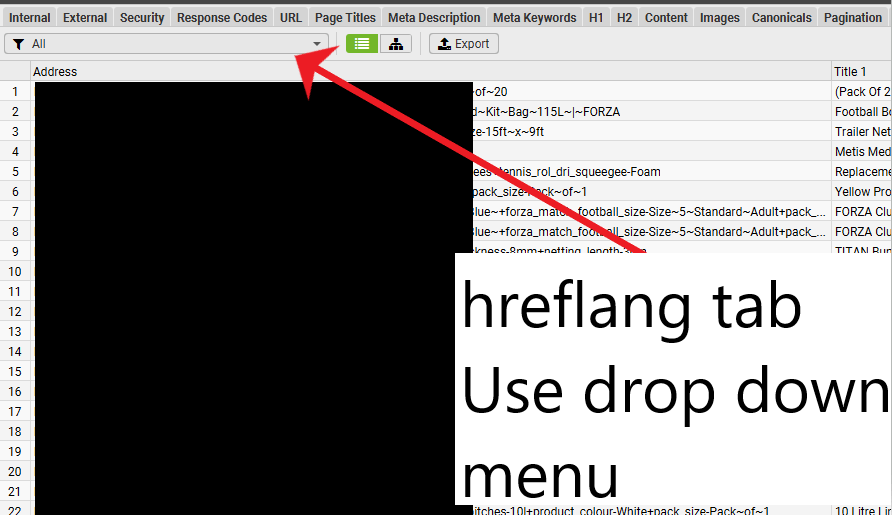Select the Security tab

click(142, 18)
